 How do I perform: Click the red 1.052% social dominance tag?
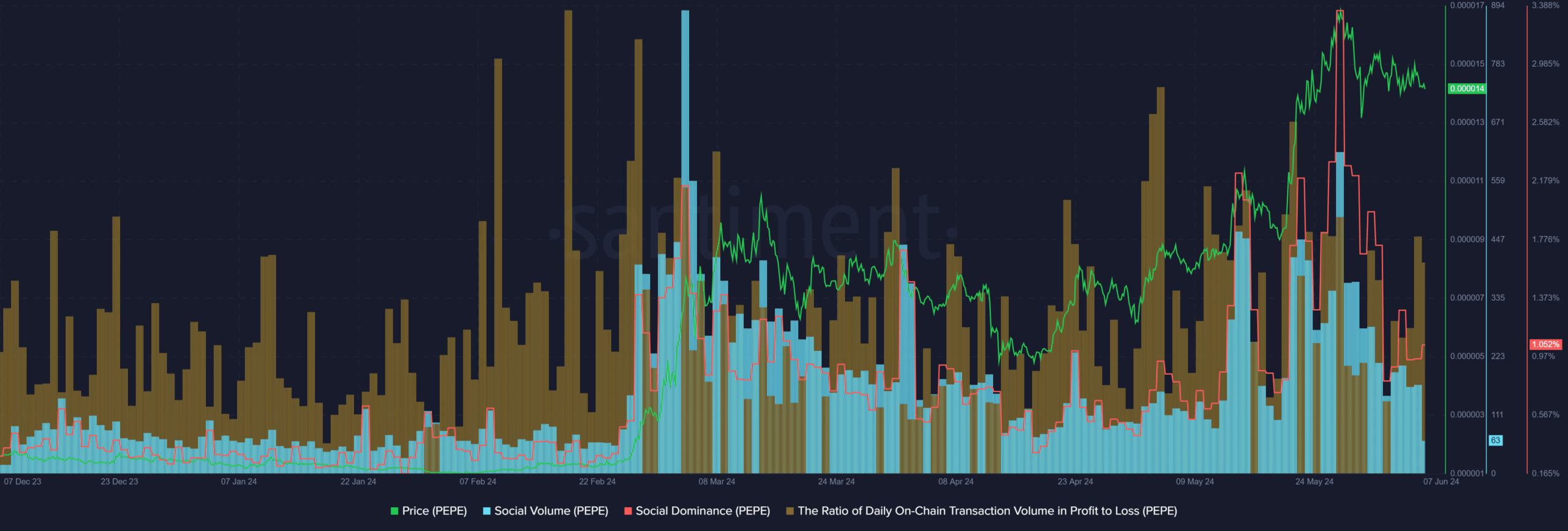(1546, 344)
